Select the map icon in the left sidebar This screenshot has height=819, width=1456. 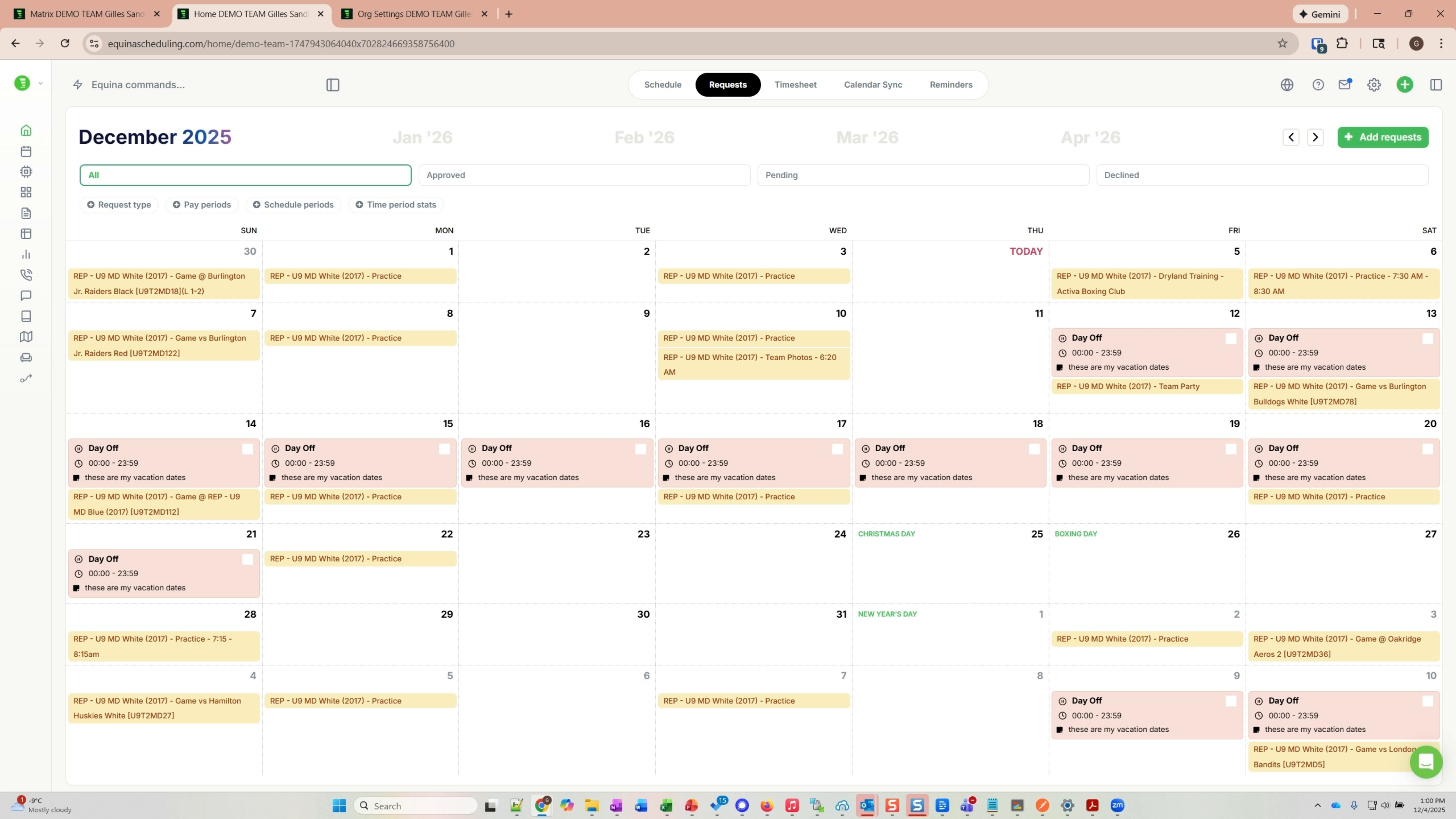click(26, 336)
